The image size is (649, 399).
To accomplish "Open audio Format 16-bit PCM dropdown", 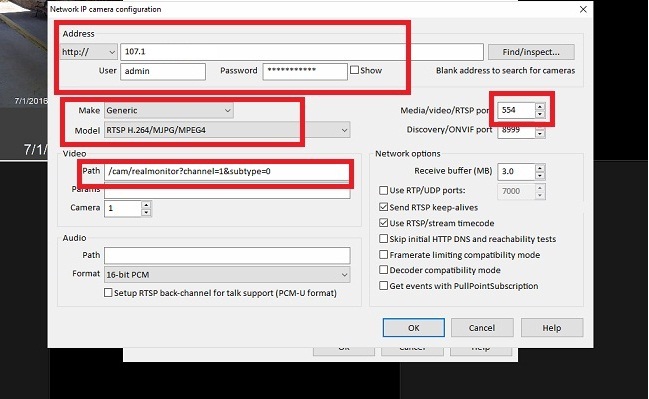I will pyautogui.click(x=227, y=274).
